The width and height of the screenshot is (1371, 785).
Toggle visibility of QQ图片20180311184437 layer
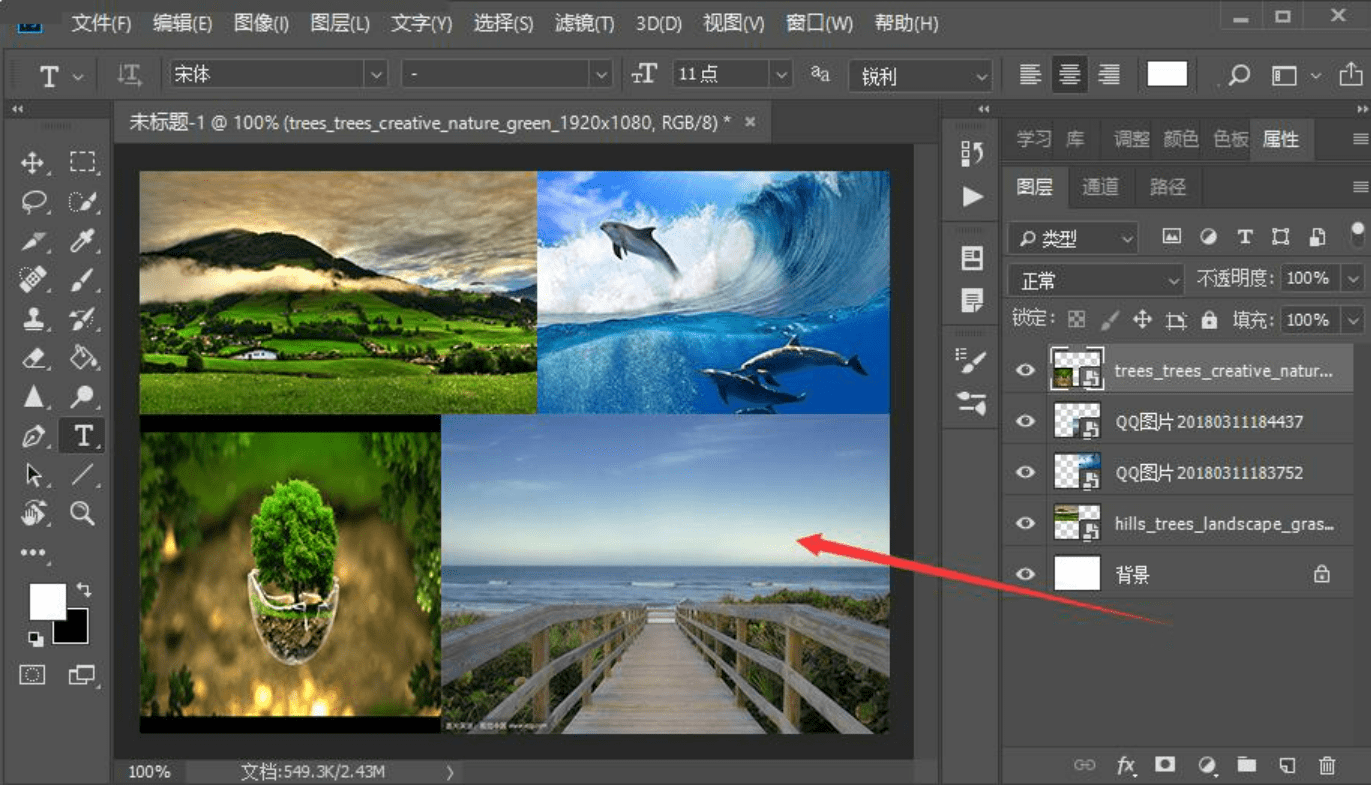tap(1025, 421)
